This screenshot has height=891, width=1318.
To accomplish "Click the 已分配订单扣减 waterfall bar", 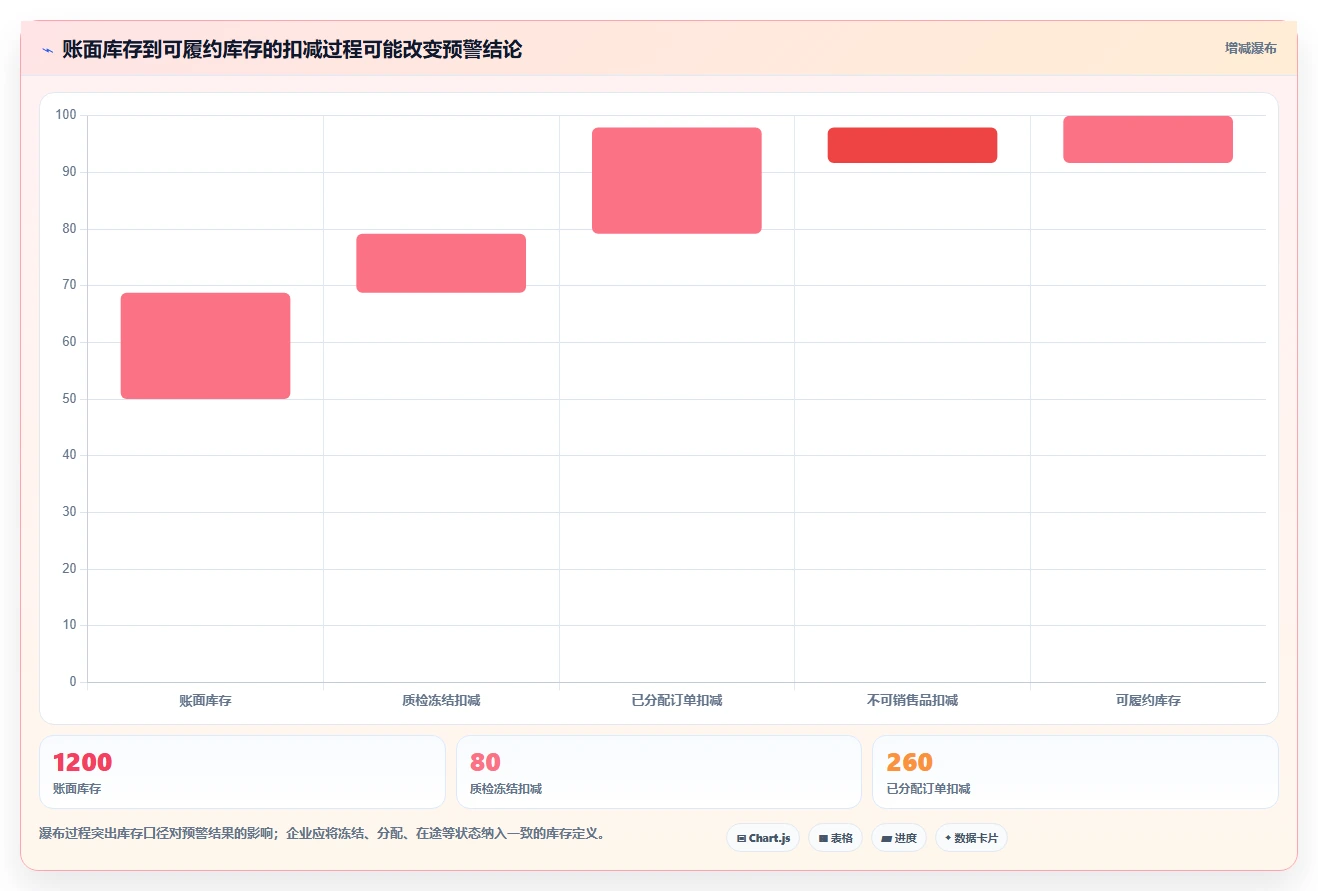I will tap(677, 181).
